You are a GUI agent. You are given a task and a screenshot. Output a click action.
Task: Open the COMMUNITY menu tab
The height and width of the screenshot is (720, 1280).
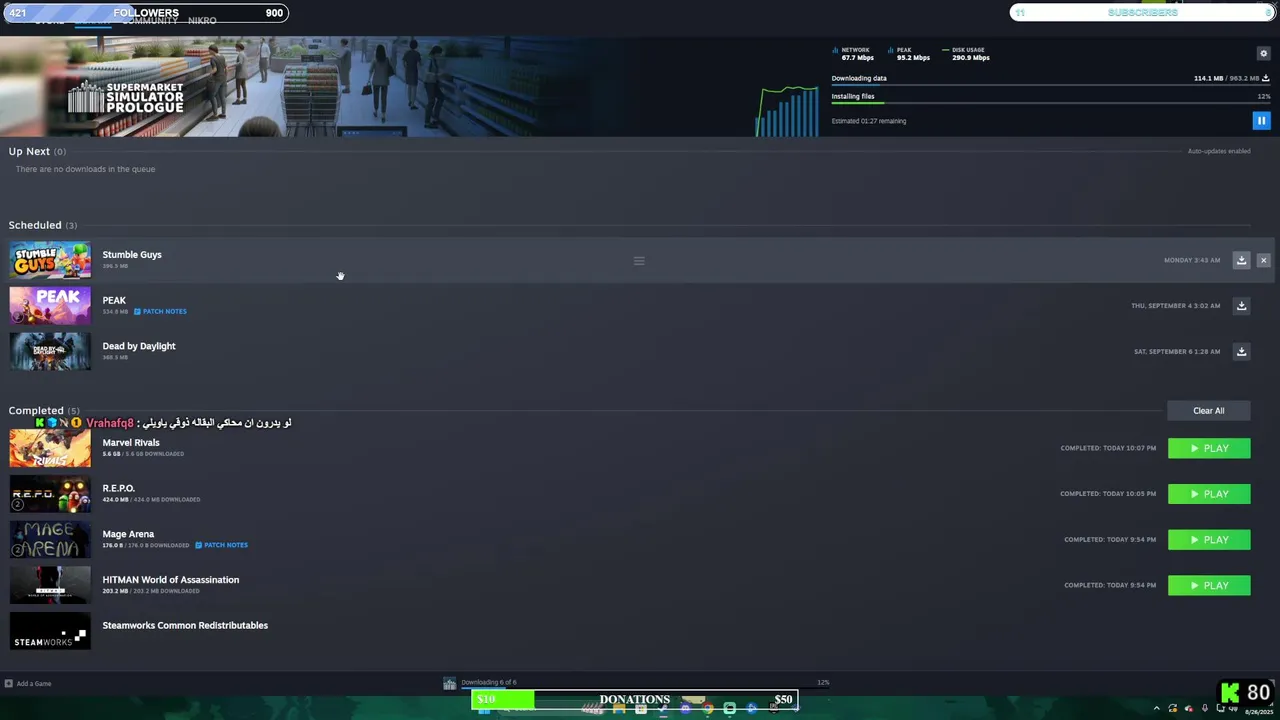(x=150, y=21)
